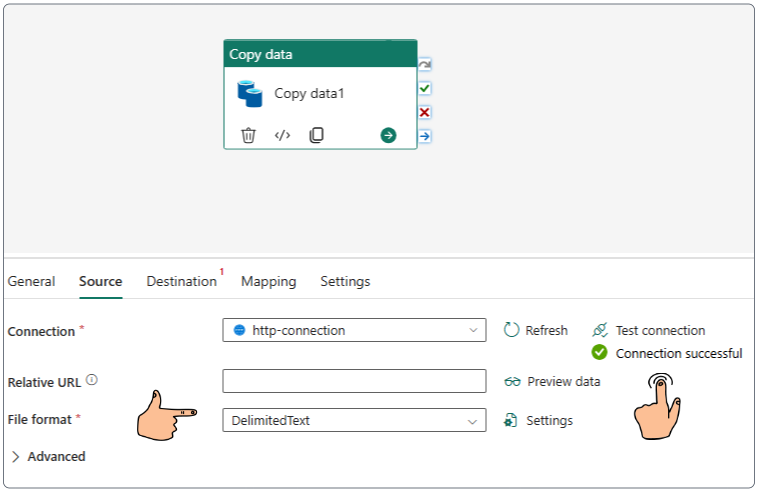Viewport: 759px width, 493px height.
Task: Open file format Settings
Action: [x=538, y=421]
